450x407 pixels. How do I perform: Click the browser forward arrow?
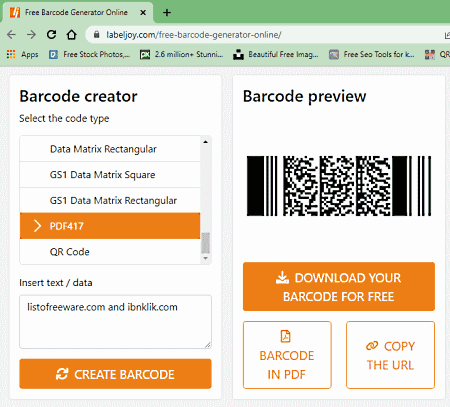(x=31, y=35)
